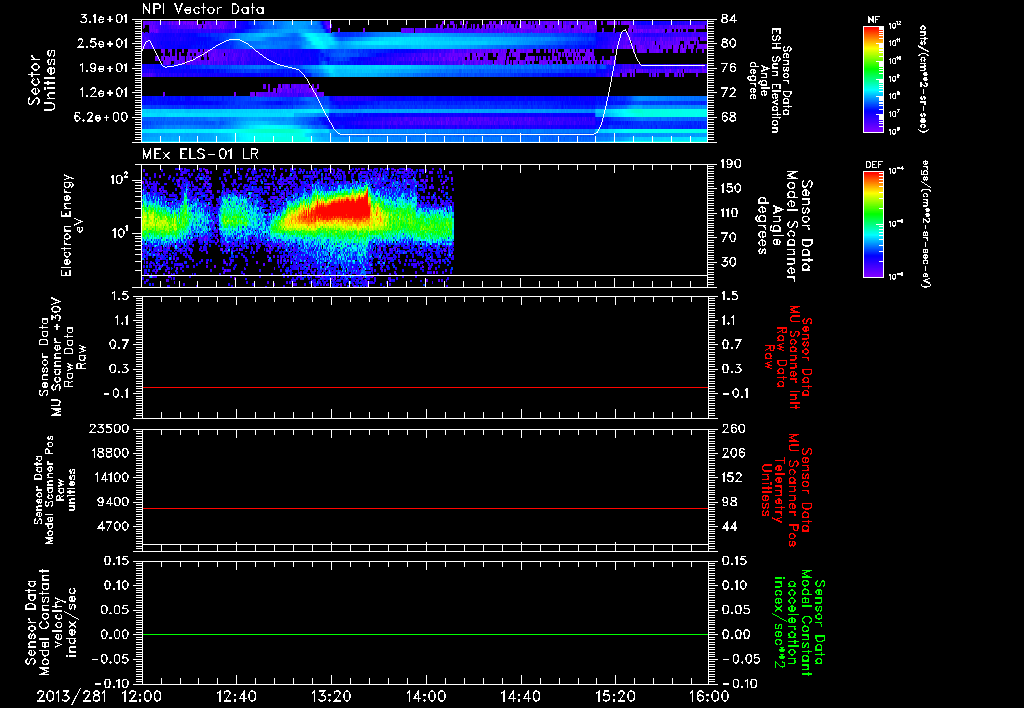Viewport: 1024px width, 708px height.
Task: Click the '1.2e+01' sector tick value
Action: coord(104,93)
